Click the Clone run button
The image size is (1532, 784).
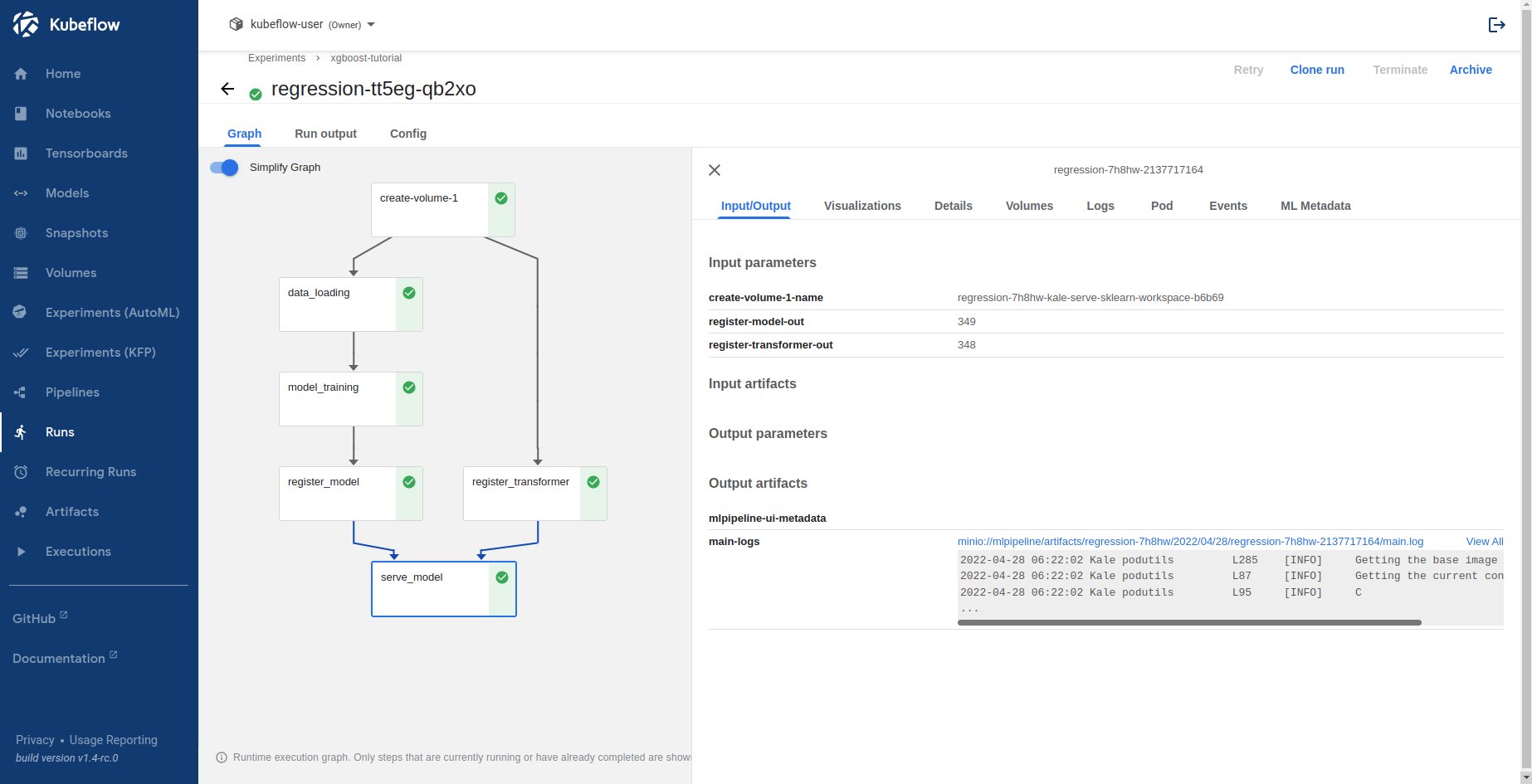pos(1317,70)
